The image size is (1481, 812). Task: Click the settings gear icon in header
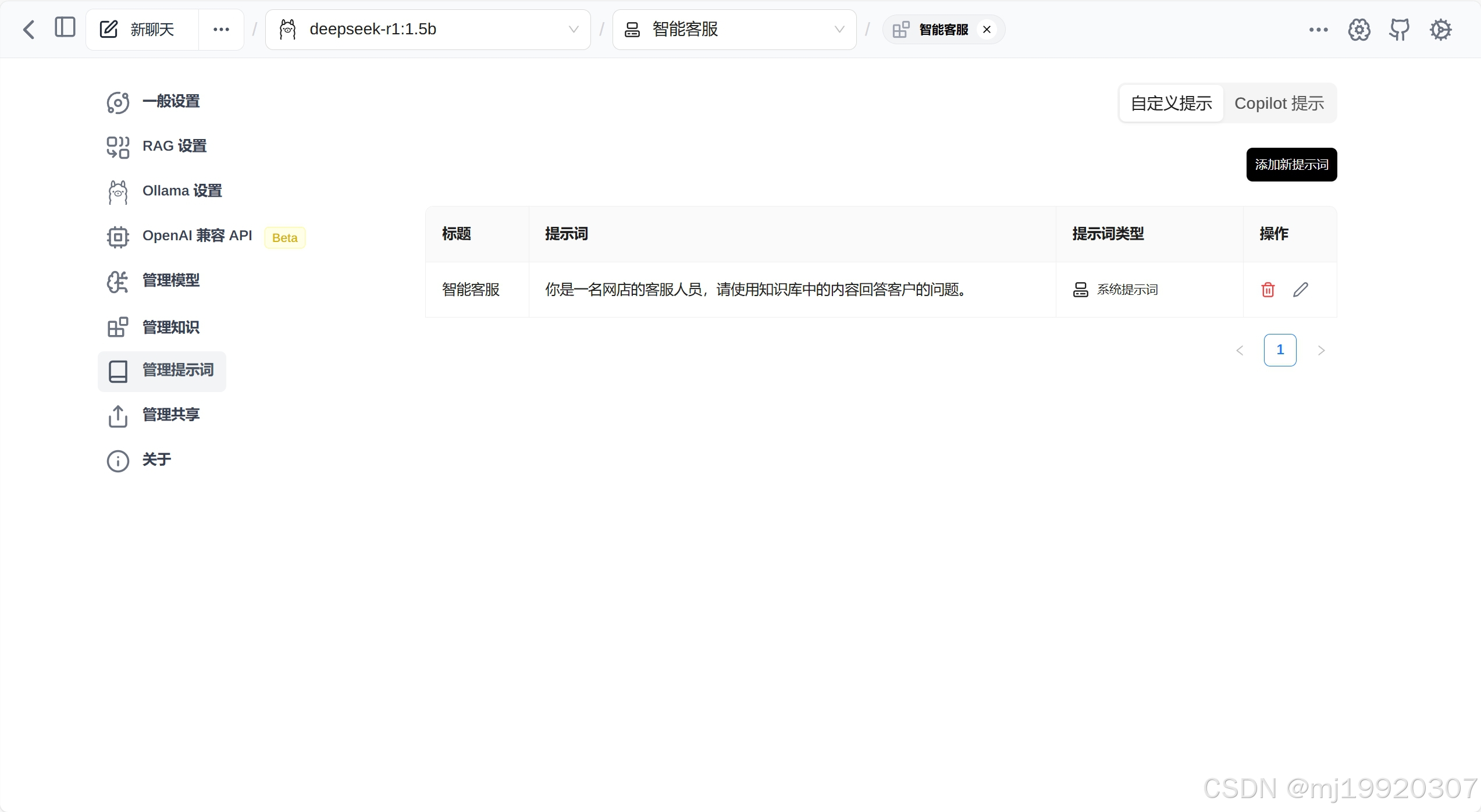coord(1359,30)
